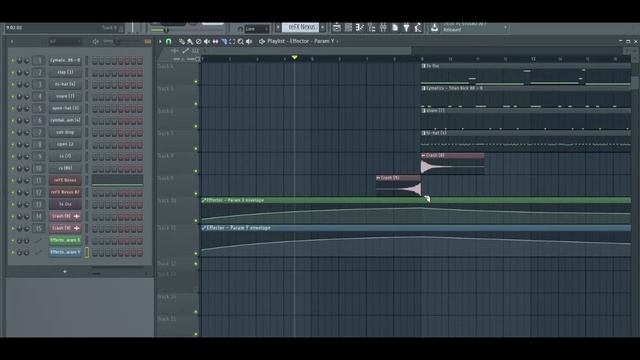This screenshot has width=640, height=360.
Task: Open the Piano roll icon in main toolbar
Action: pyautogui.click(x=360, y=27)
